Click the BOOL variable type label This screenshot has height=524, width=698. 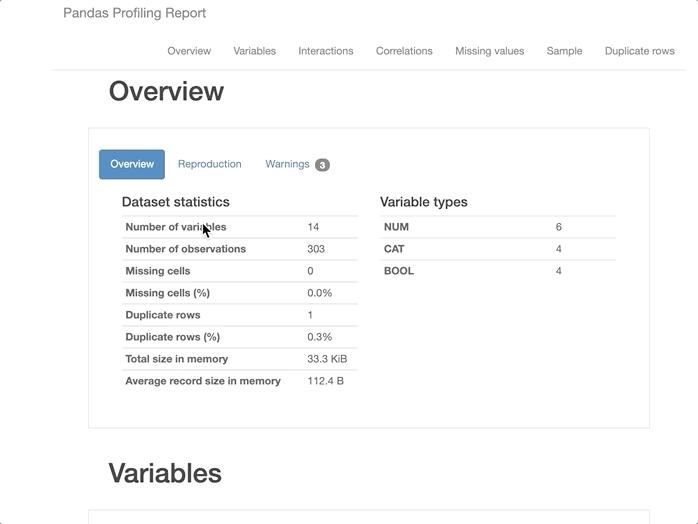399,271
